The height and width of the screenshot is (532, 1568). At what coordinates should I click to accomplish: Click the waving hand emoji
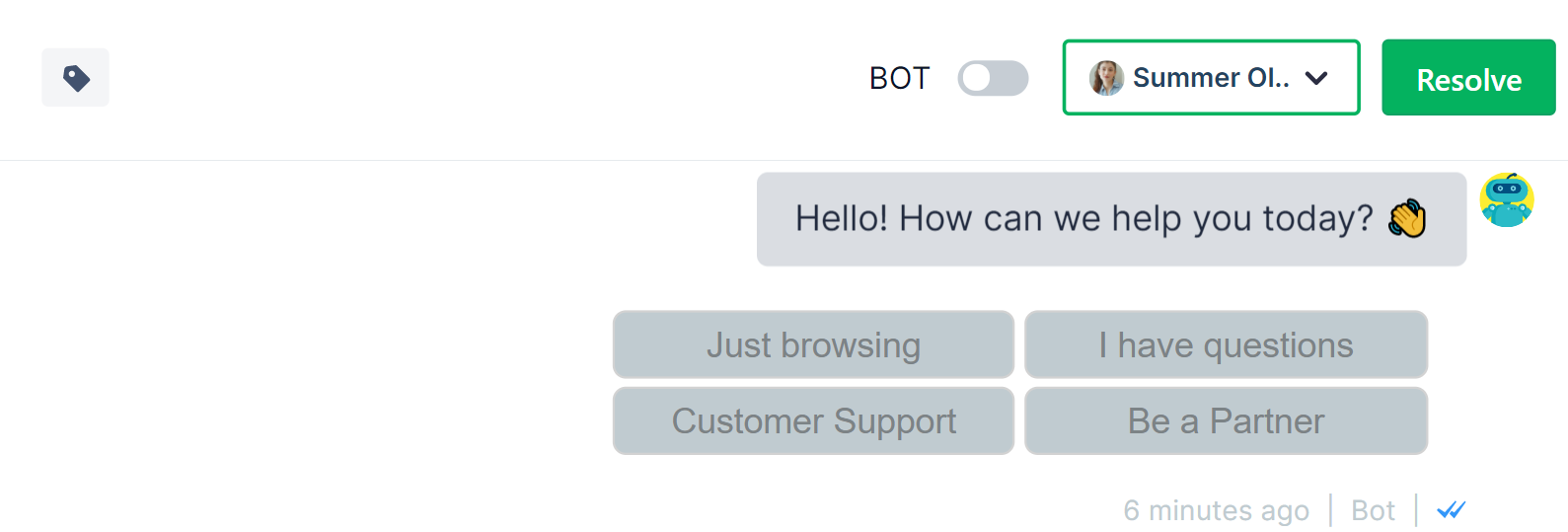1407,218
